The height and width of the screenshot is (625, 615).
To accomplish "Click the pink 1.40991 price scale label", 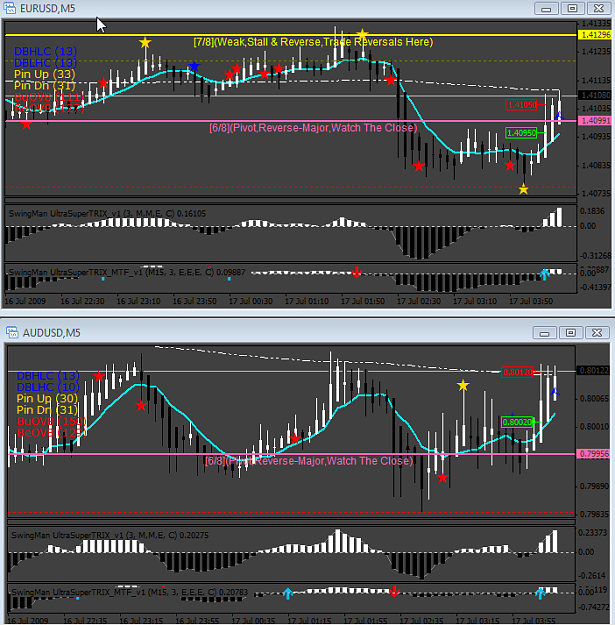I will point(595,120).
